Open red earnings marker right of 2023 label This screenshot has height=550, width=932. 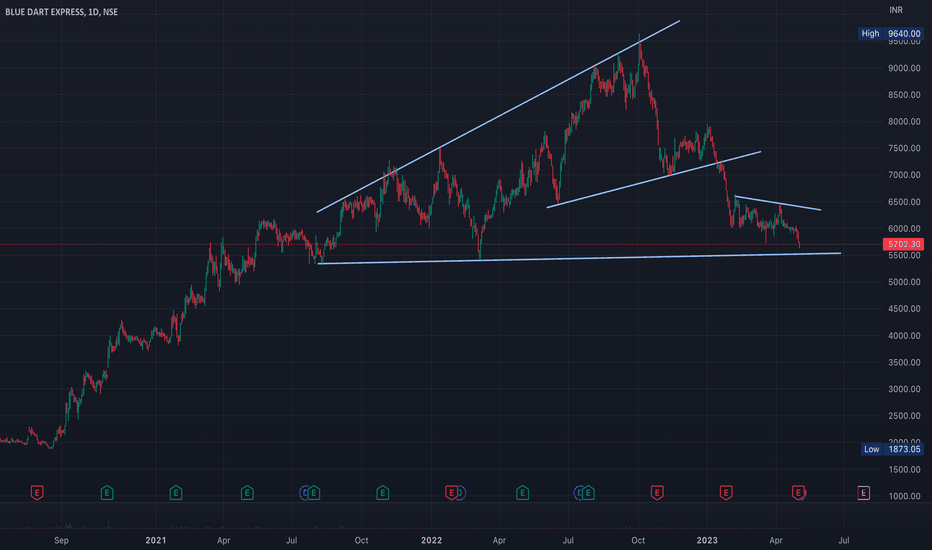(726, 492)
